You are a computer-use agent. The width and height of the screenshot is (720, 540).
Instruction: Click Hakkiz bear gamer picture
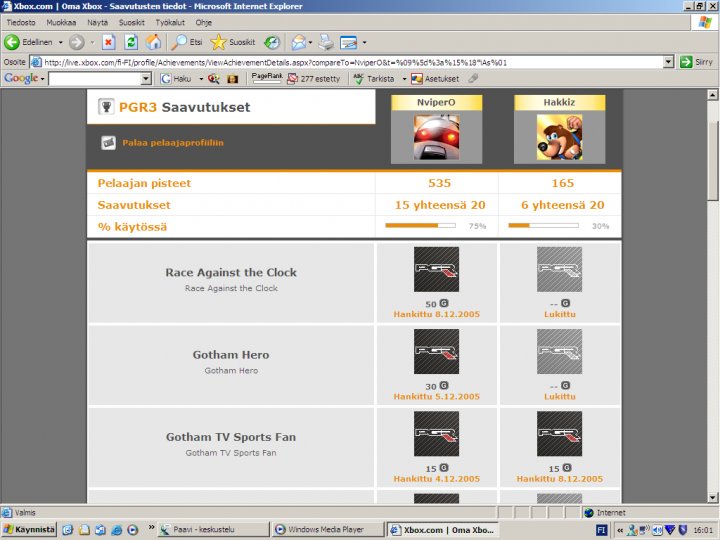point(559,137)
